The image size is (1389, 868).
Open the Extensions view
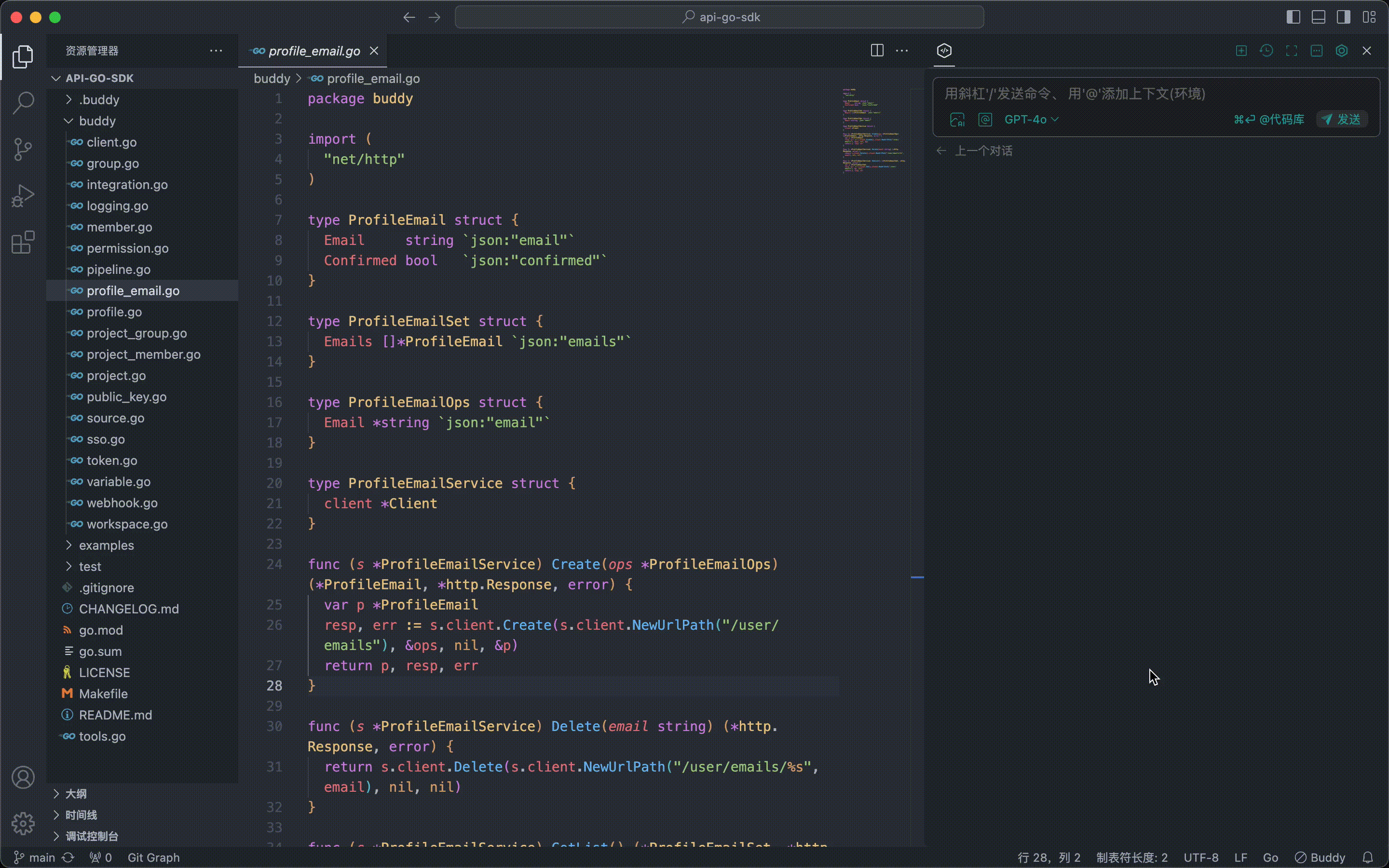23,242
